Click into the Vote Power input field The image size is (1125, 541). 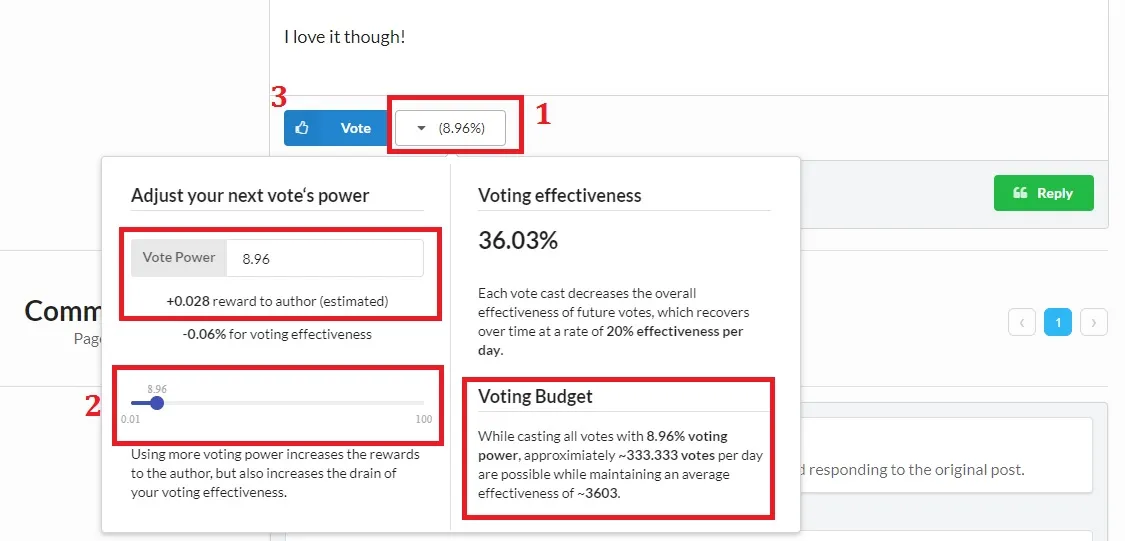coord(324,258)
